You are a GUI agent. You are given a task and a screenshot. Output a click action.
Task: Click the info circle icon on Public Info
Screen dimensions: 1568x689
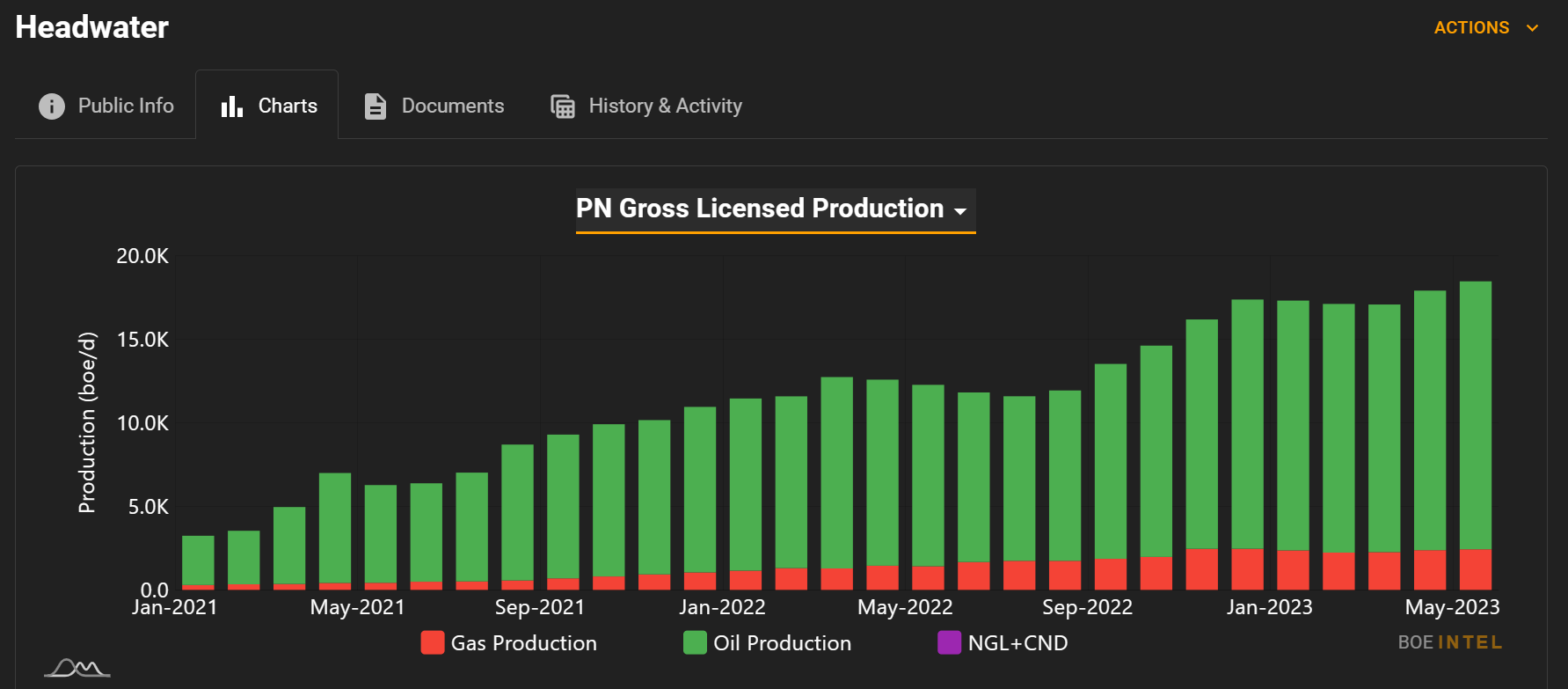tap(52, 106)
